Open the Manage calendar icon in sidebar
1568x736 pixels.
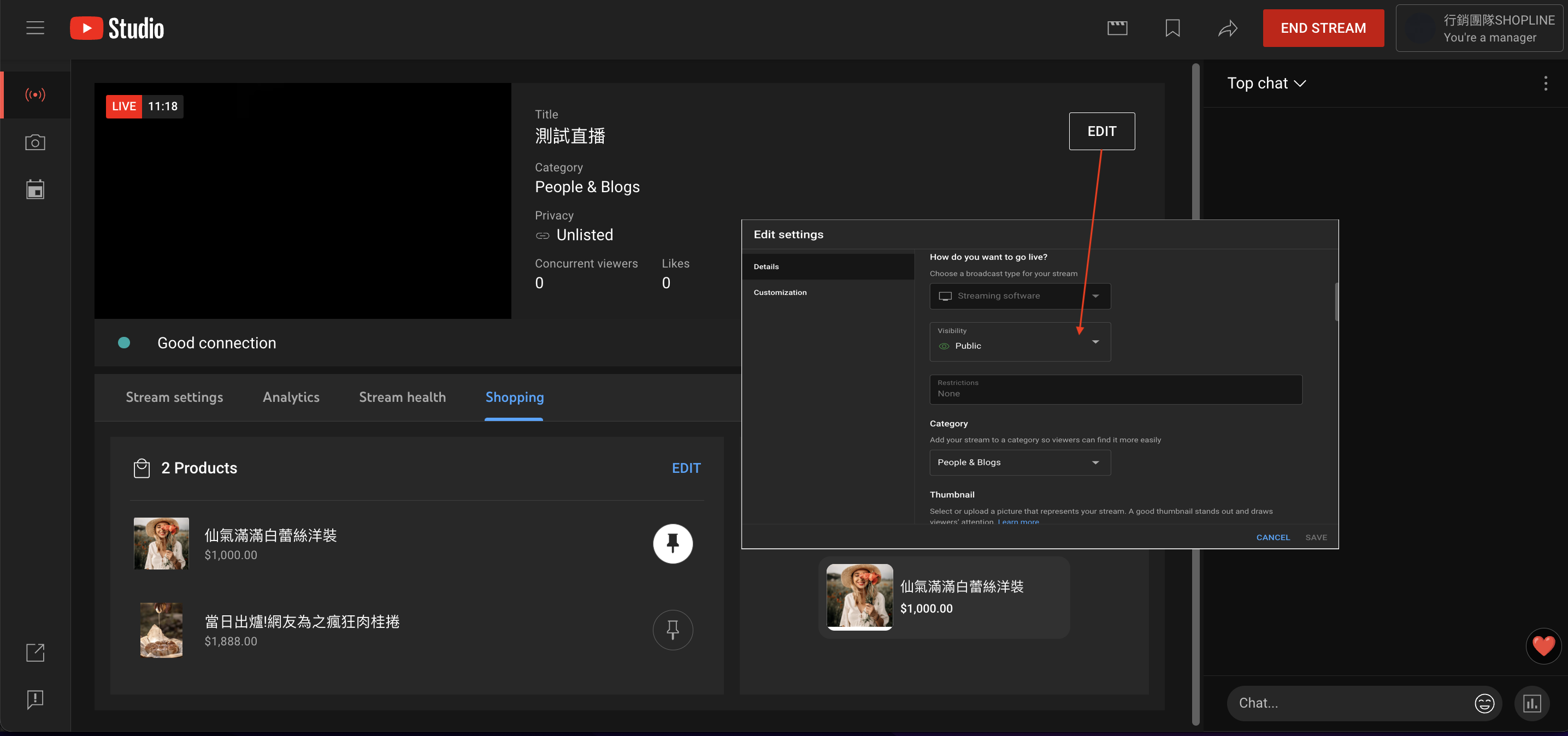tap(36, 189)
